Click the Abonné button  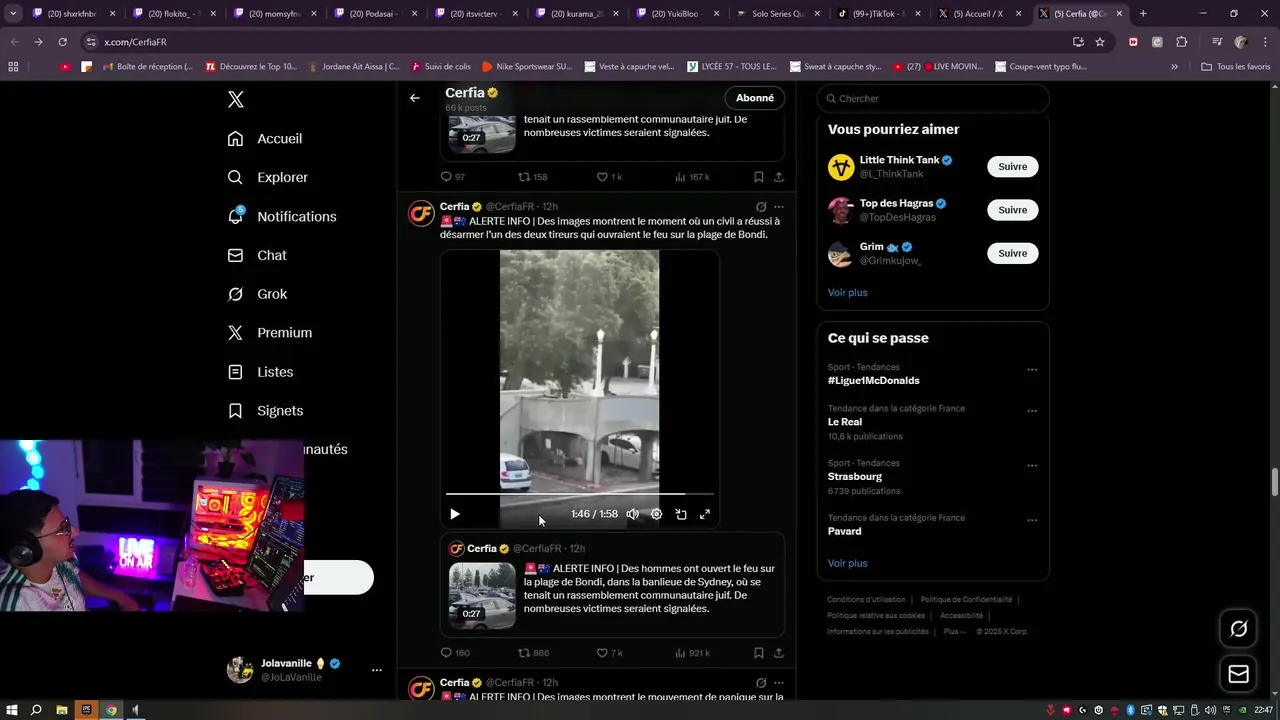click(x=755, y=98)
